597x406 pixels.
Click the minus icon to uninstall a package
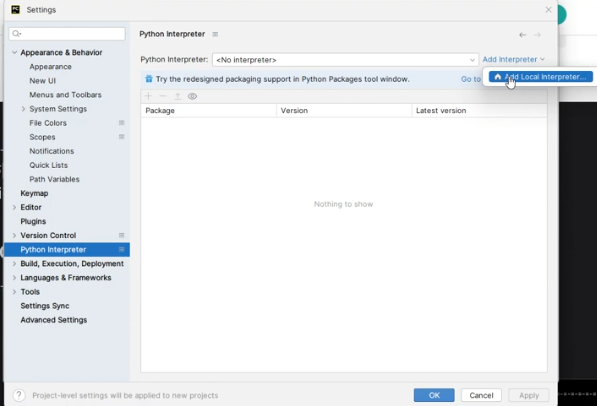[x=163, y=96]
